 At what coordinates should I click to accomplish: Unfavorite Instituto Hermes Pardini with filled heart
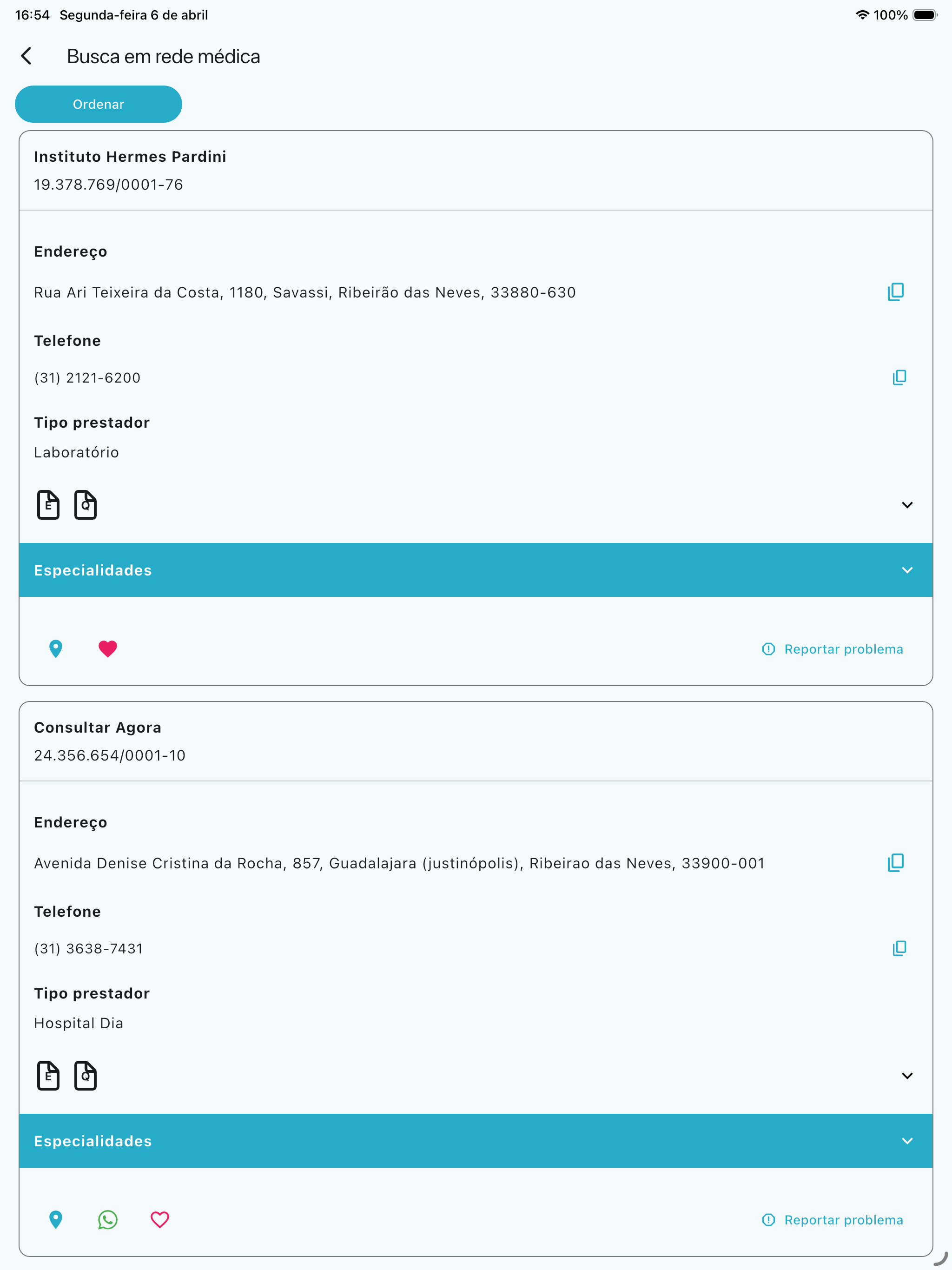click(x=107, y=649)
